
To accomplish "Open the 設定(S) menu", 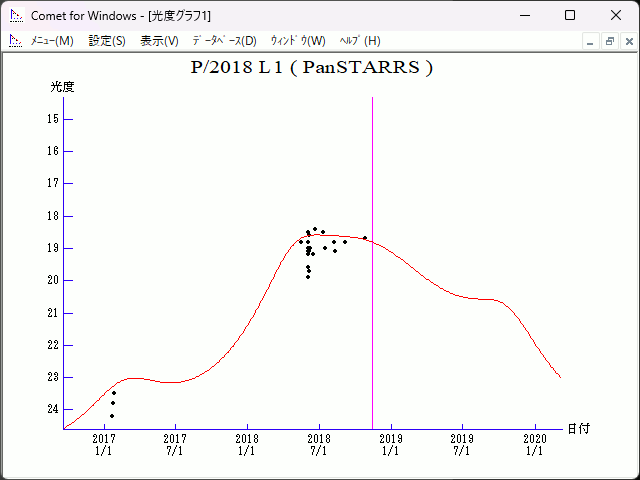I will coord(107,41).
